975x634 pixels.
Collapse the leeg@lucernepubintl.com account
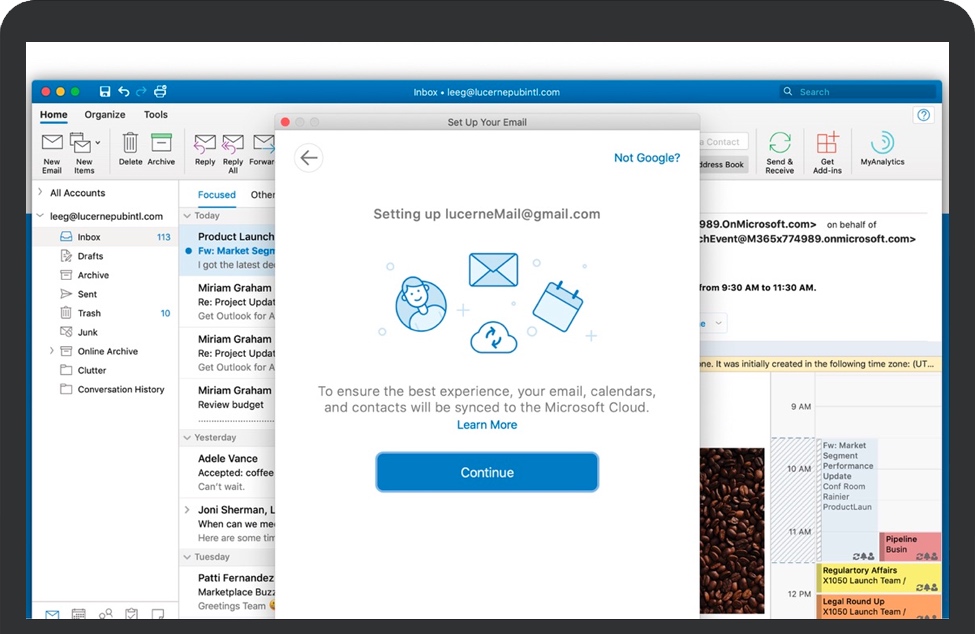pyautogui.click(x=40, y=216)
